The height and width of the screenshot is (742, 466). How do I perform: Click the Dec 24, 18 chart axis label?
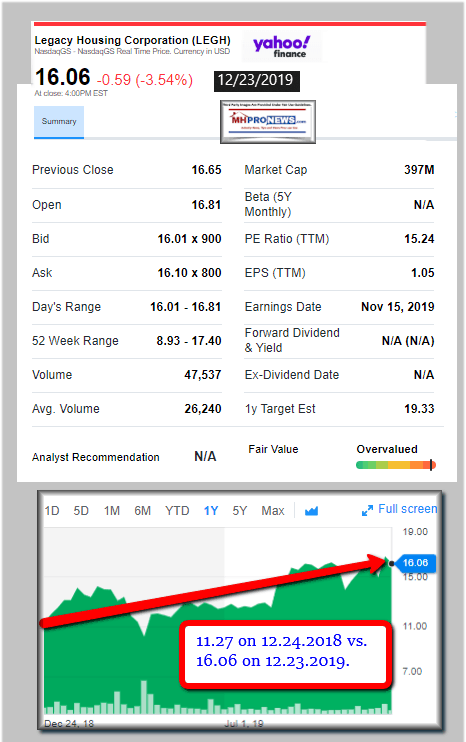(x=69, y=724)
